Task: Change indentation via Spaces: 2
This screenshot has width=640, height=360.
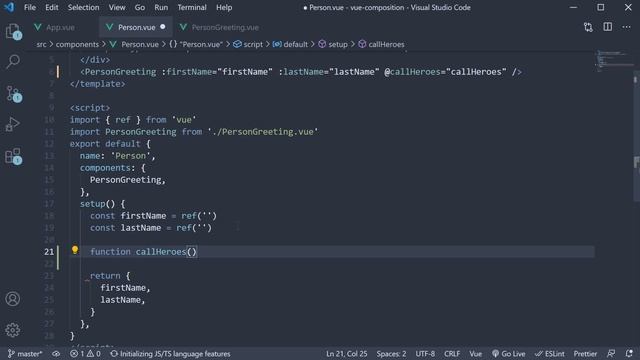Action: [x=391, y=354]
